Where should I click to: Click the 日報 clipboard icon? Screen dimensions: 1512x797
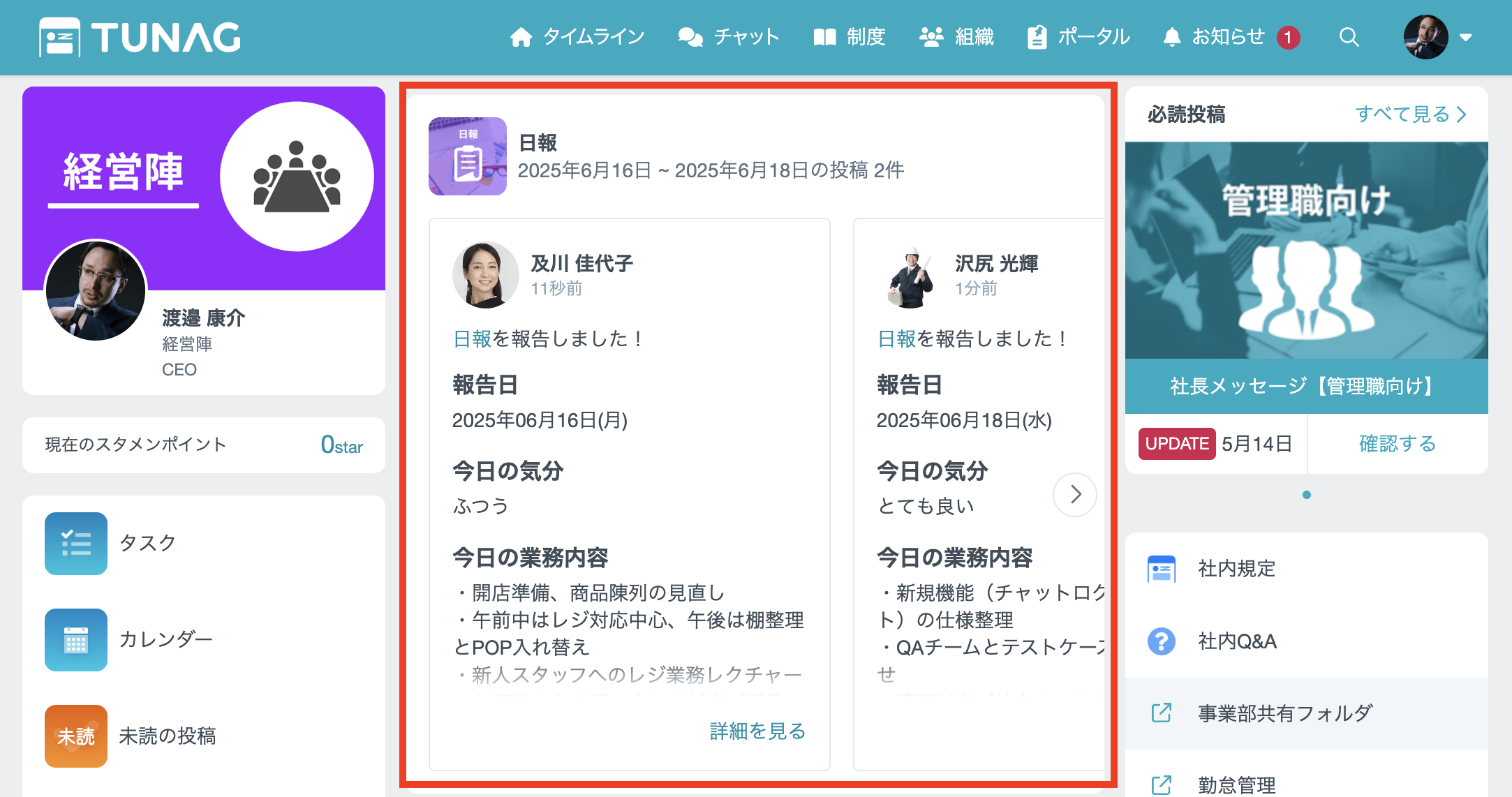pyautogui.click(x=468, y=156)
